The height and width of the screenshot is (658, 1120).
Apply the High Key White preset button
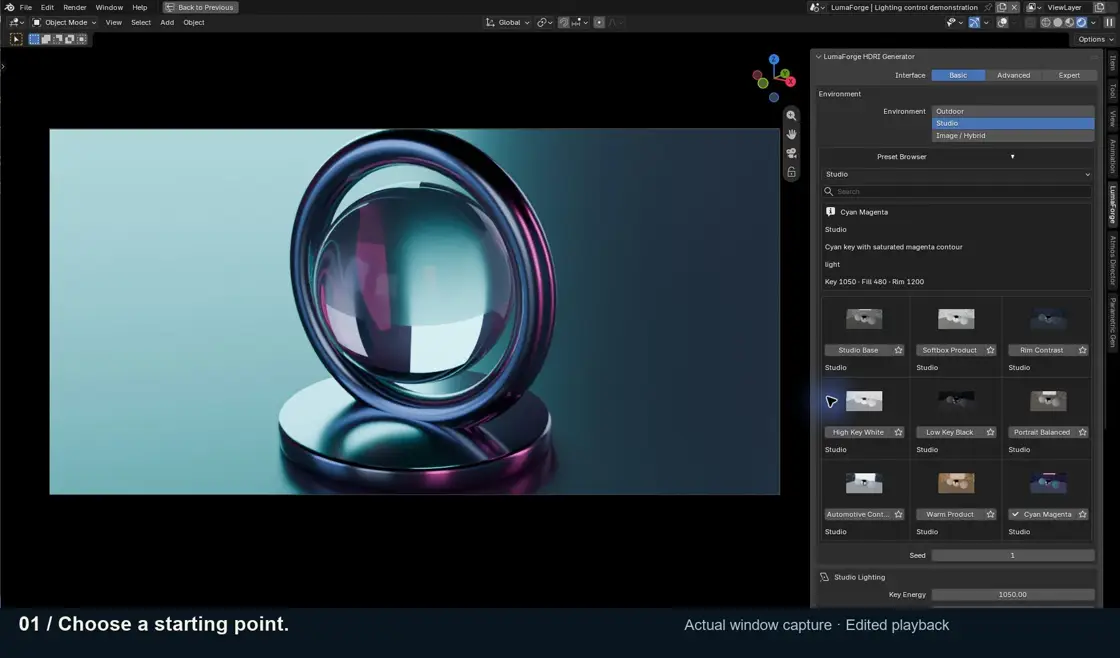(x=858, y=432)
